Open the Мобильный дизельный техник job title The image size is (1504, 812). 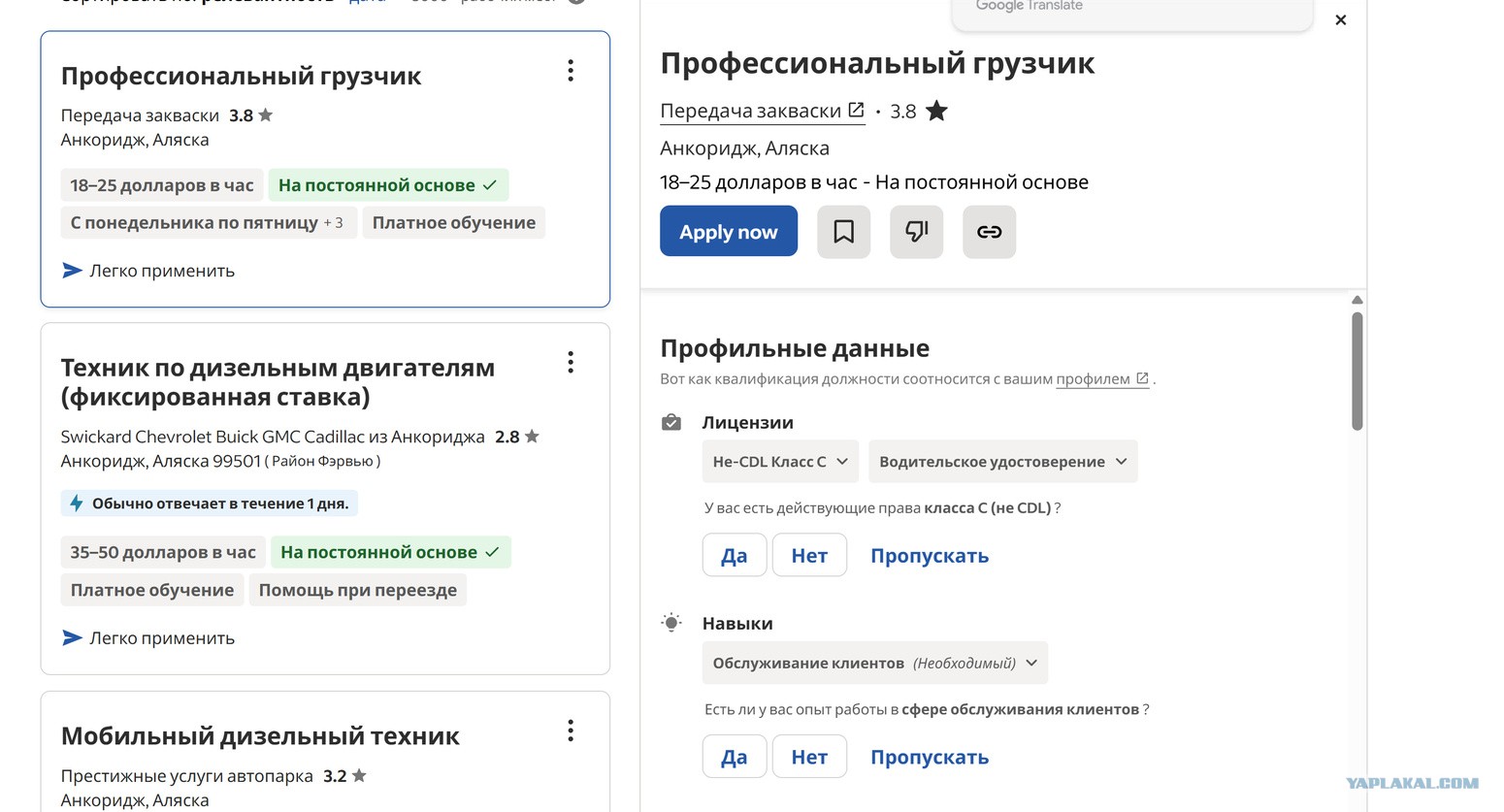260,735
